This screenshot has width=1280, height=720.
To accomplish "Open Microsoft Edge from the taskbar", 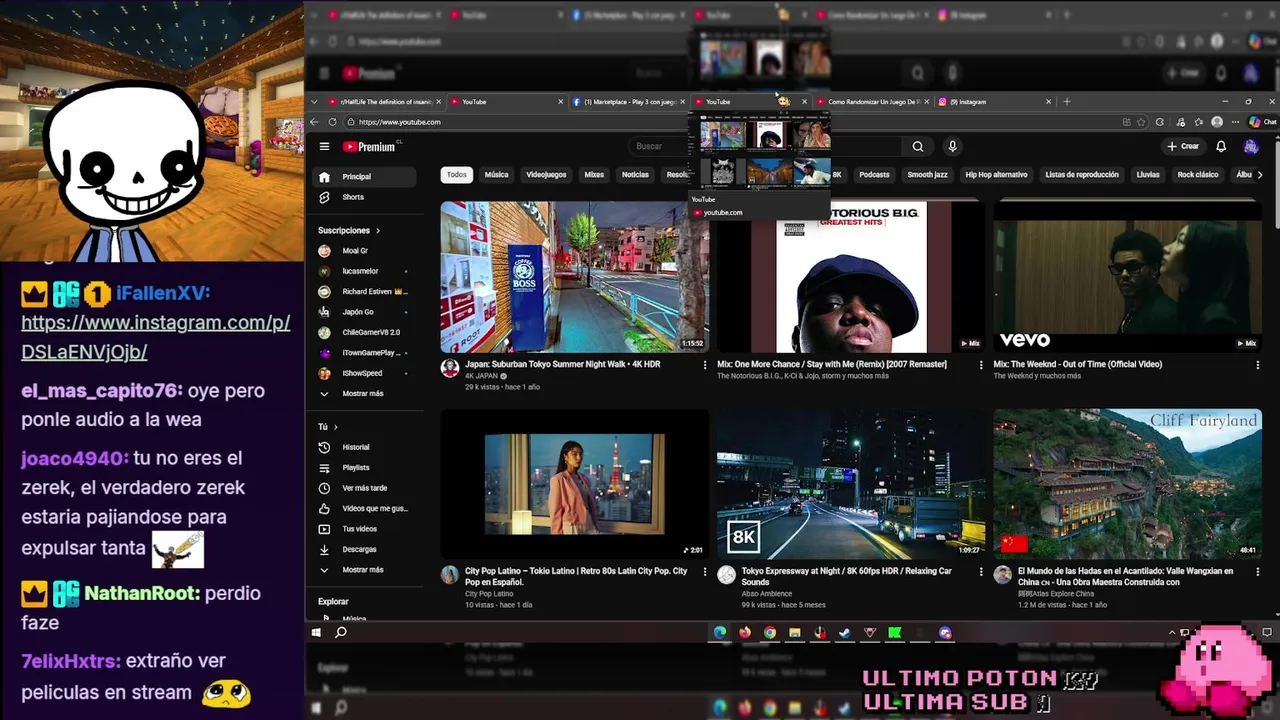I will point(719,633).
